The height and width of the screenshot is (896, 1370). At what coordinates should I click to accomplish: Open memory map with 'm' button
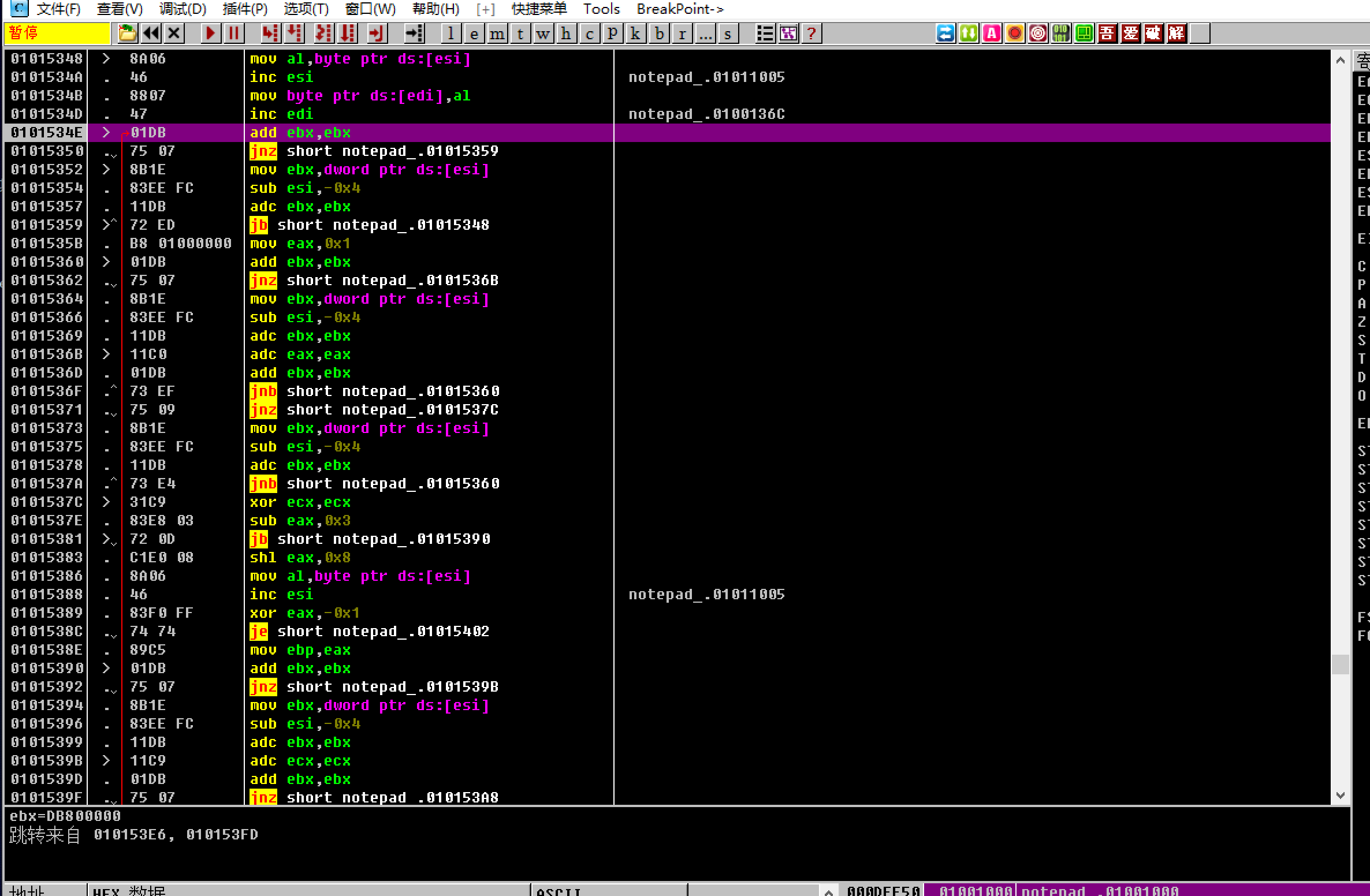(497, 33)
